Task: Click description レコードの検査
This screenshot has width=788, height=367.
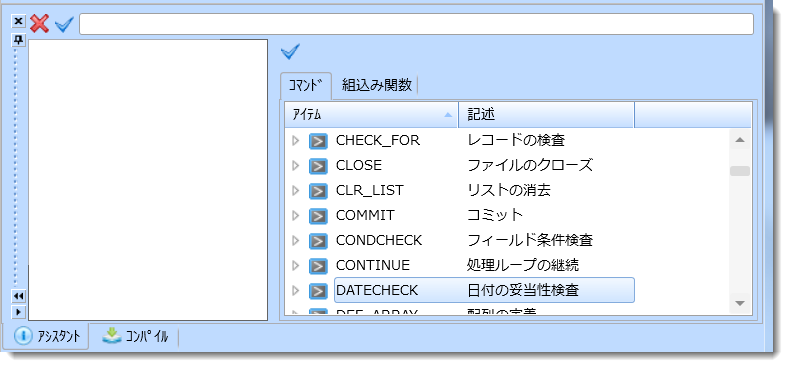Action: (516, 140)
